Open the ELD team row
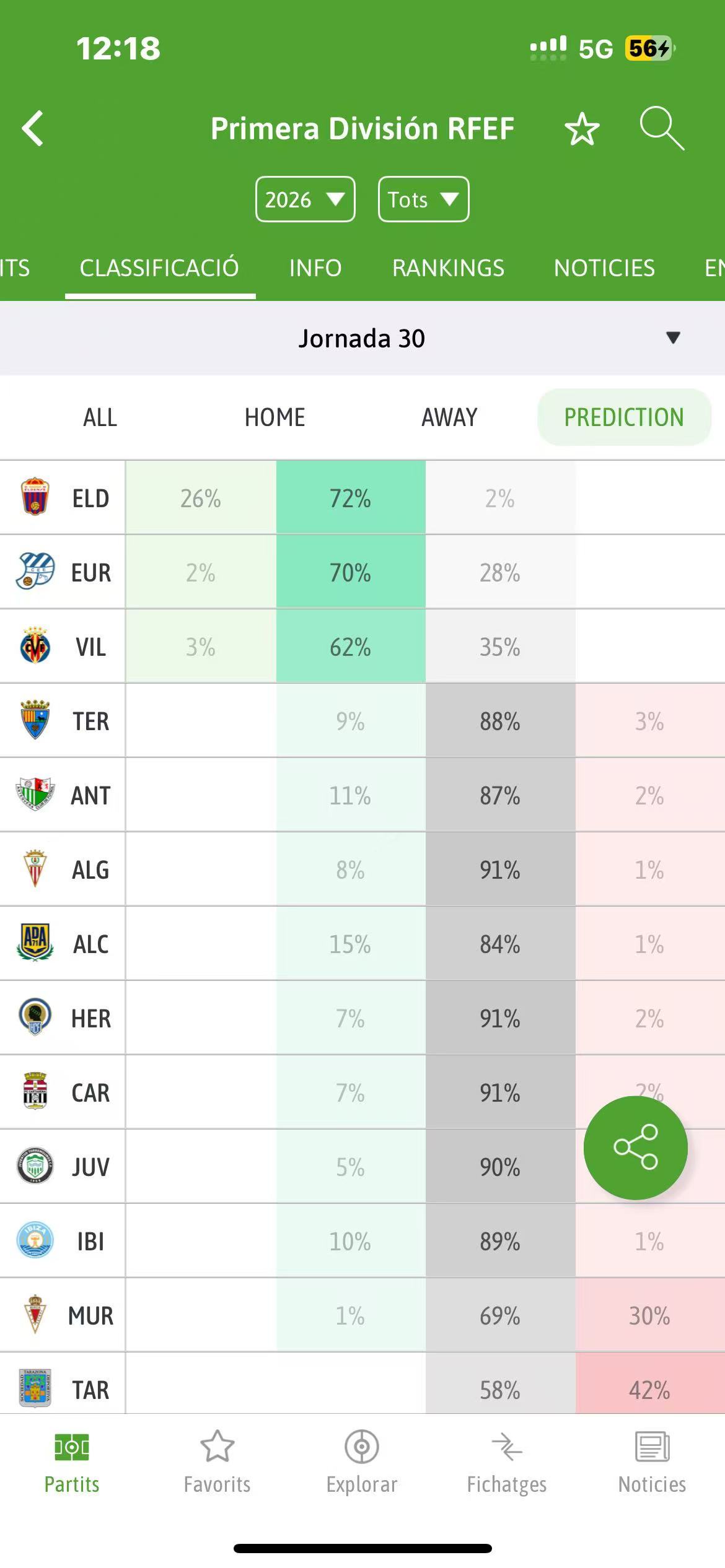This screenshot has width=725, height=1568. (90, 498)
